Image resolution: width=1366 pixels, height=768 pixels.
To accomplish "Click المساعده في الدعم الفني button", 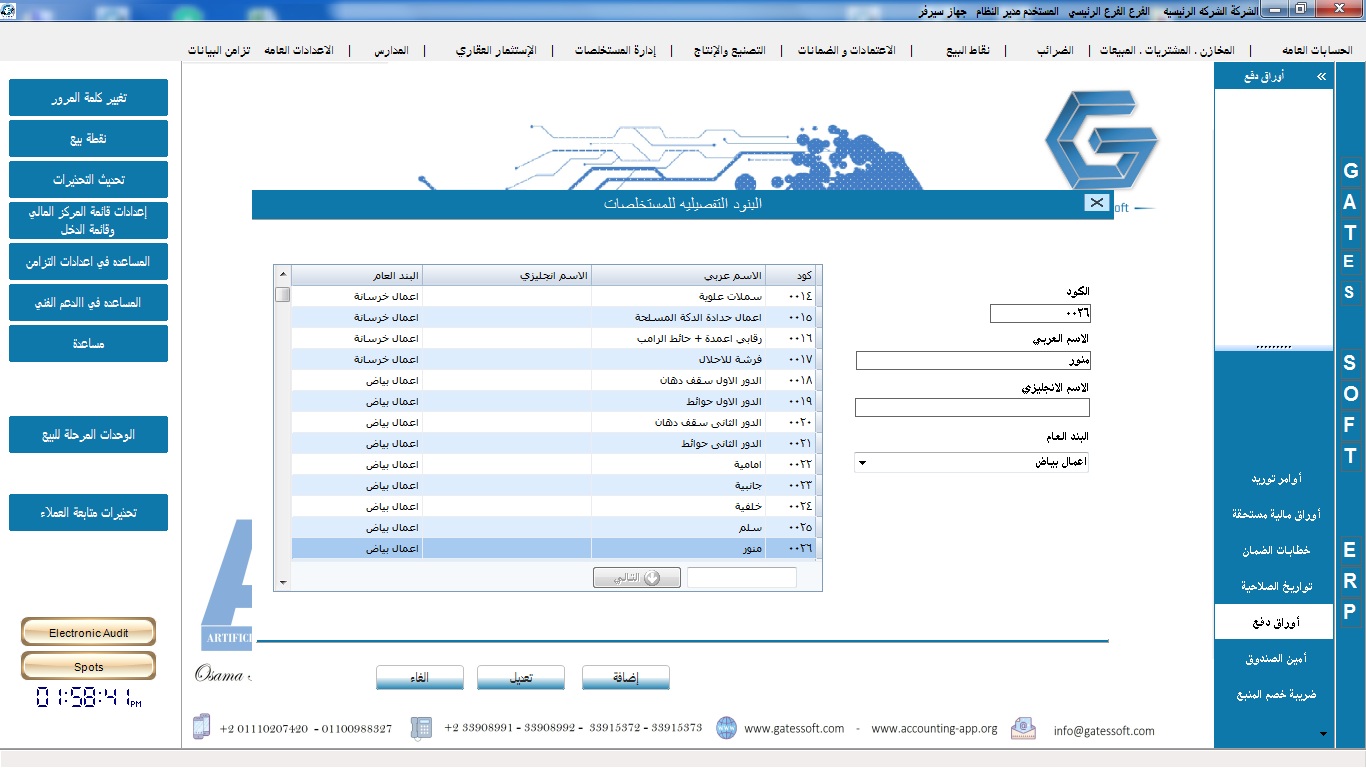I will pyautogui.click(x=88, y=302).
